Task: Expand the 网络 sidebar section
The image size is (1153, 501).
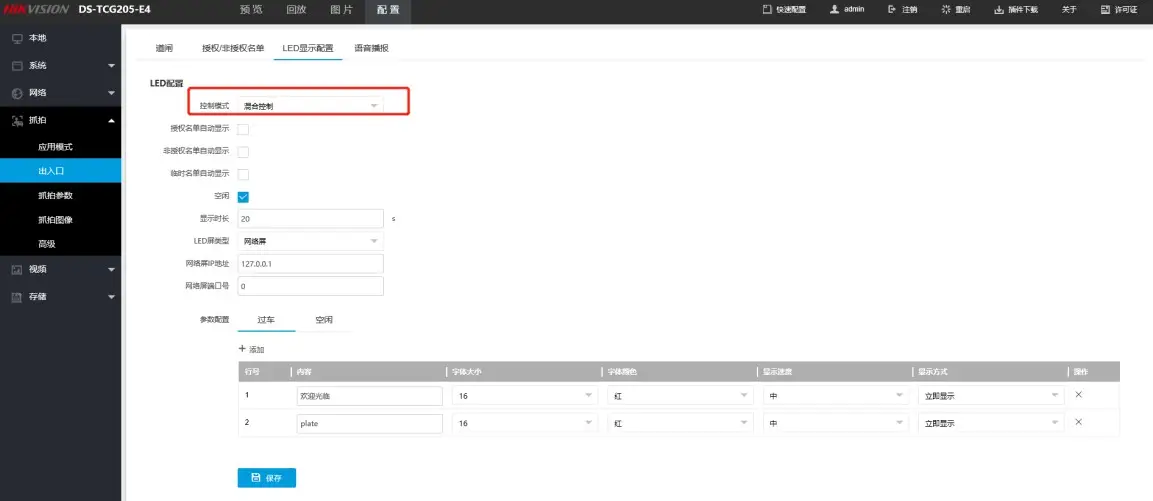Action: pos(60,93)
